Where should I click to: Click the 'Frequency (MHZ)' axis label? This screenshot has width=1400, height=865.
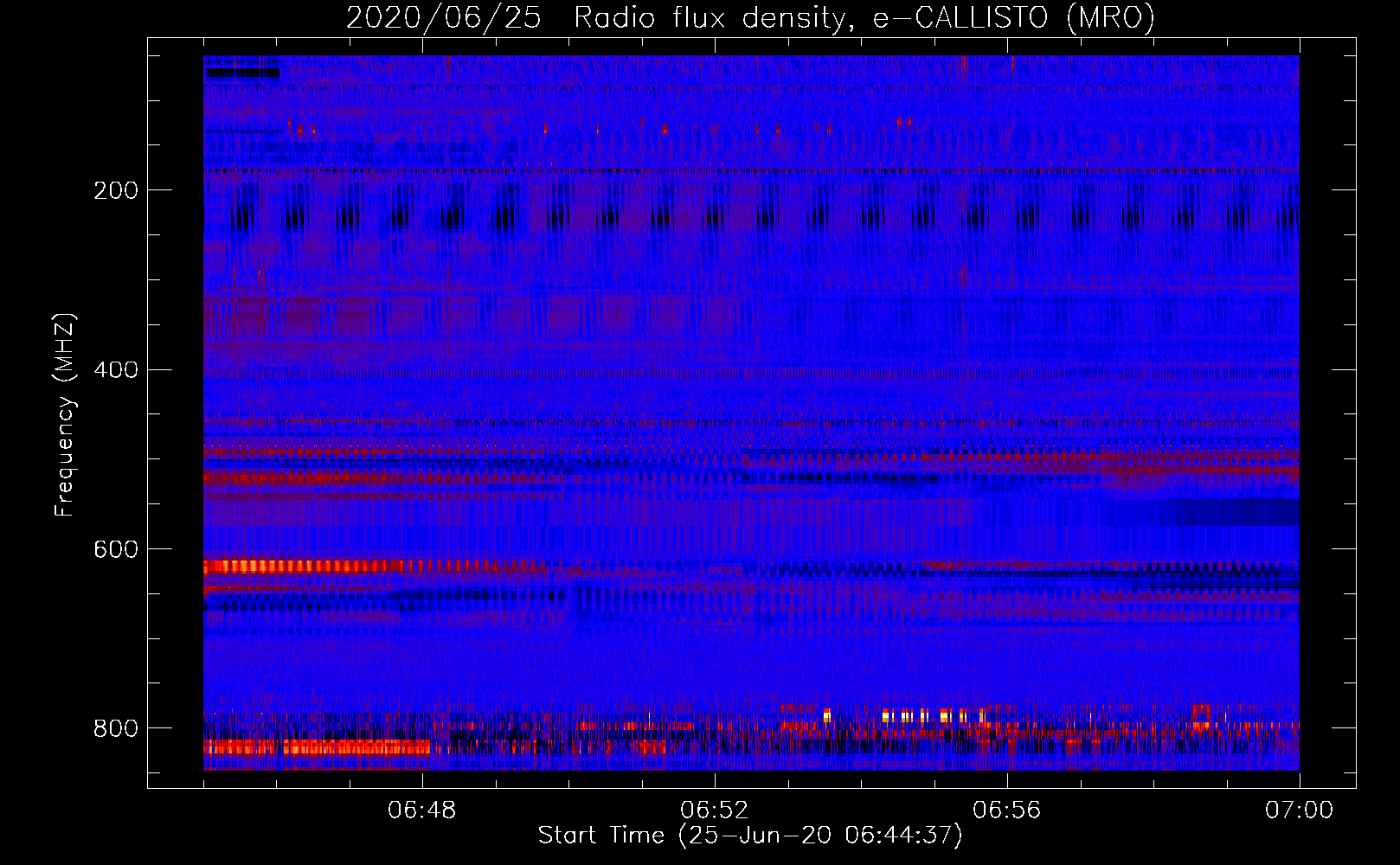pos(65,414)
